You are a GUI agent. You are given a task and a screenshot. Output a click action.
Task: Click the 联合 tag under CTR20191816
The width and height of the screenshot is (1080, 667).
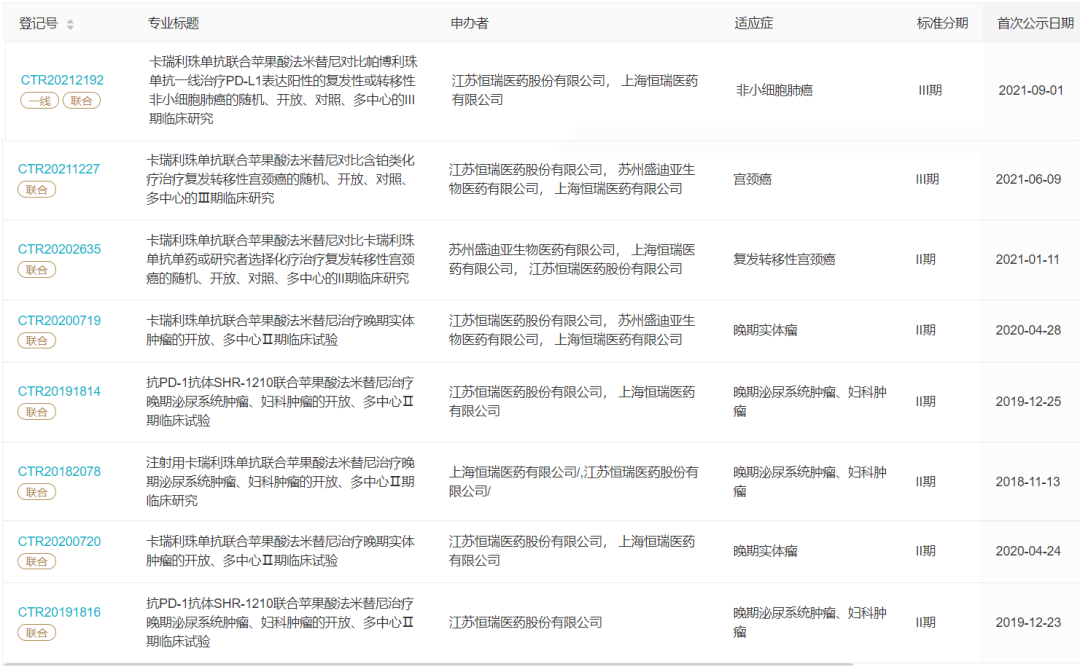[x=37, y=633]
